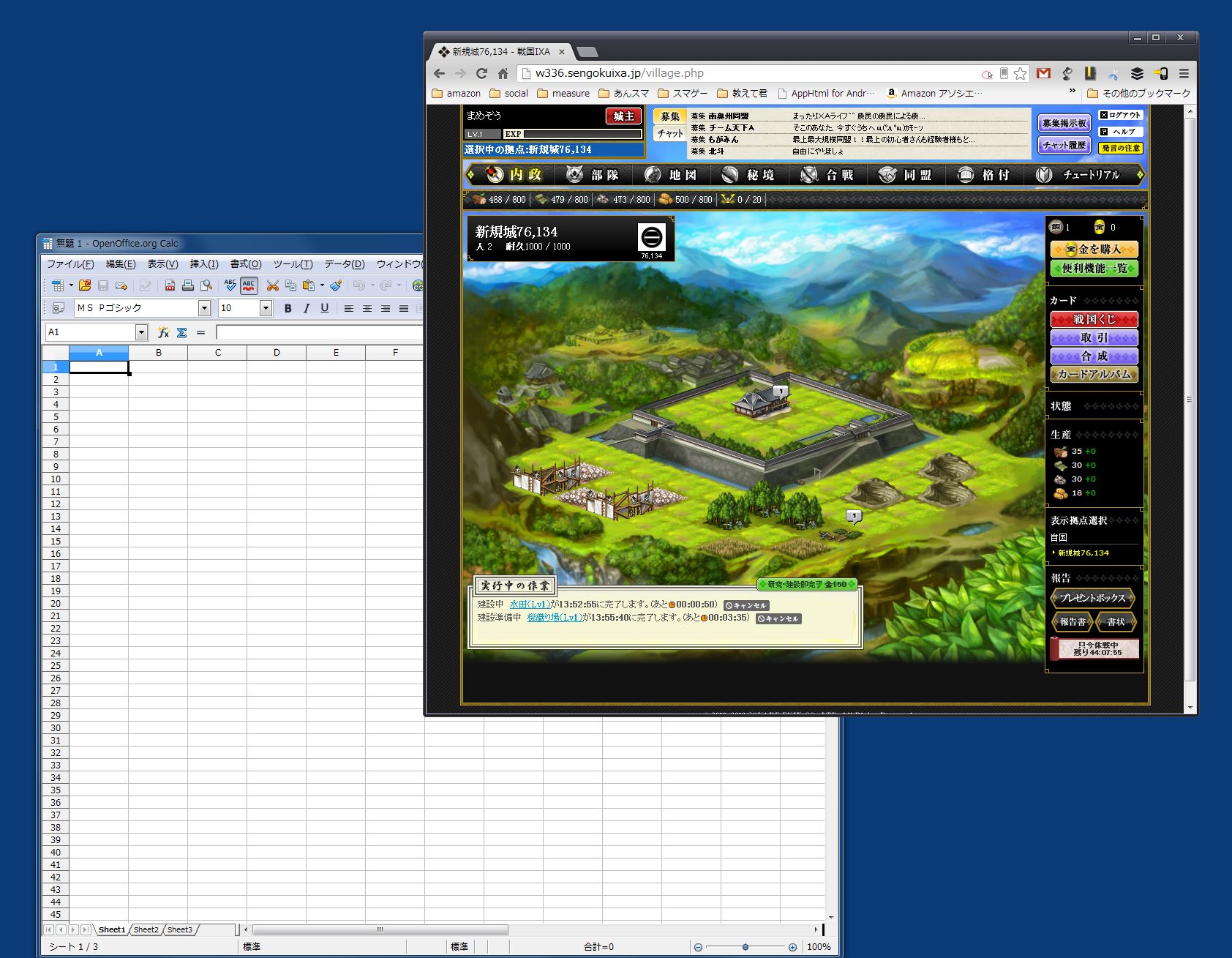Click send-to-phone extension icon in Chrome
This screenshot has height=958, width=1232.
tap(1160, 73)
